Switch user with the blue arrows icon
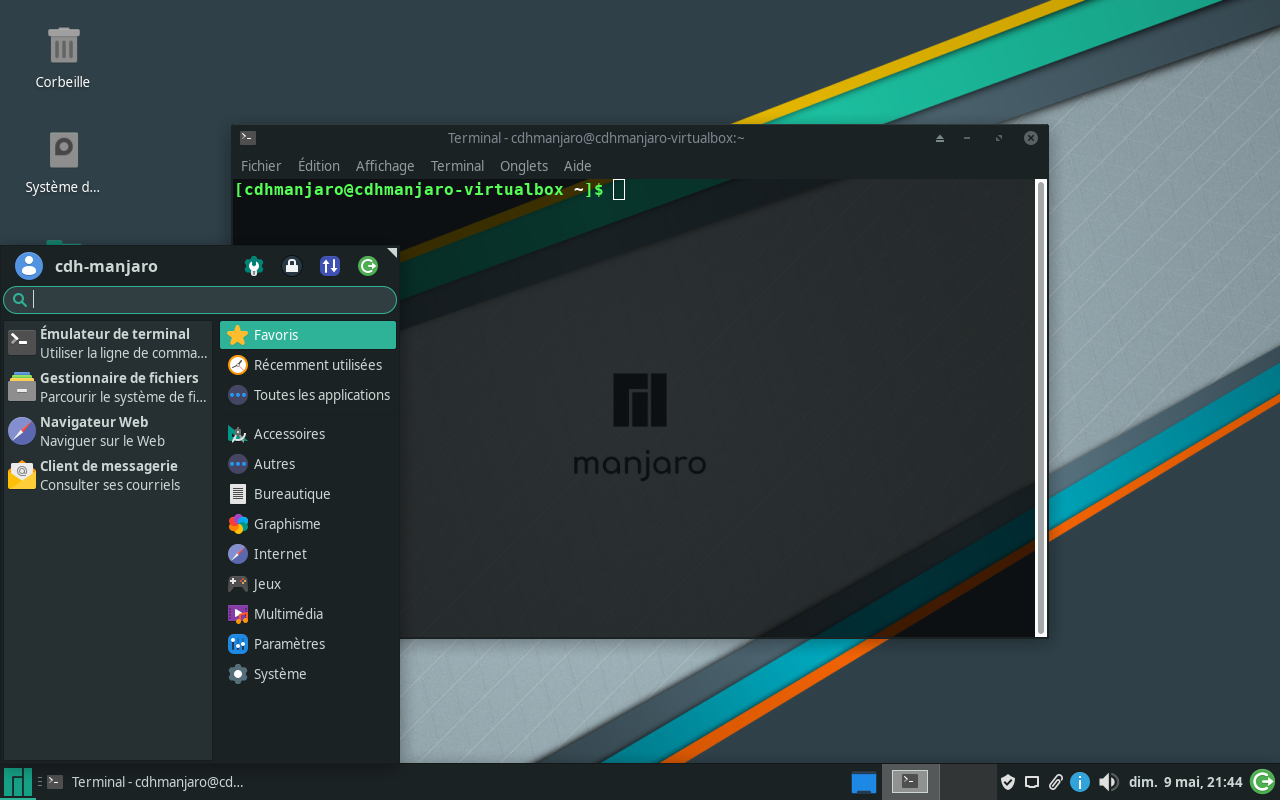1280x800 pixels. point(330,266)
